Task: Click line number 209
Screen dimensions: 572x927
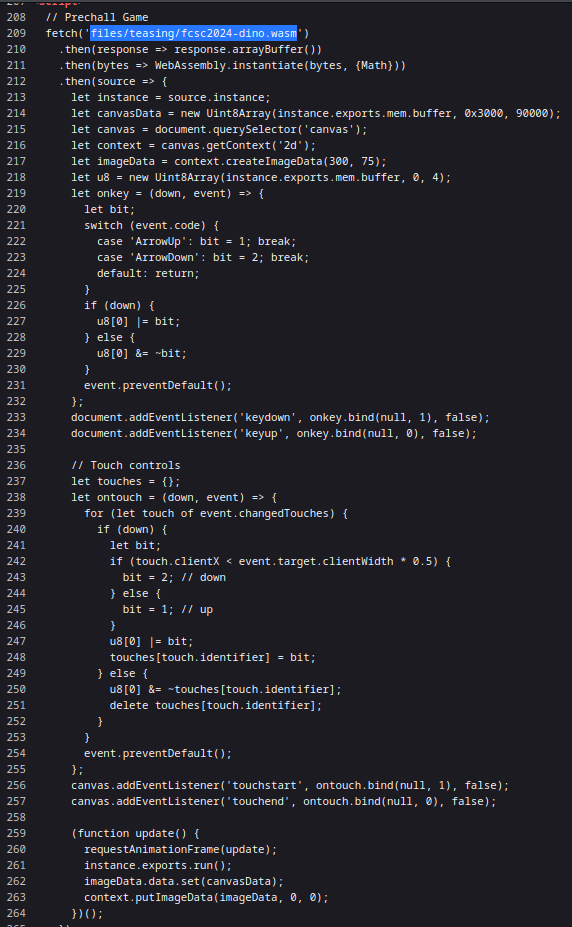Action: pyautogui.click(x=17, y=33)
